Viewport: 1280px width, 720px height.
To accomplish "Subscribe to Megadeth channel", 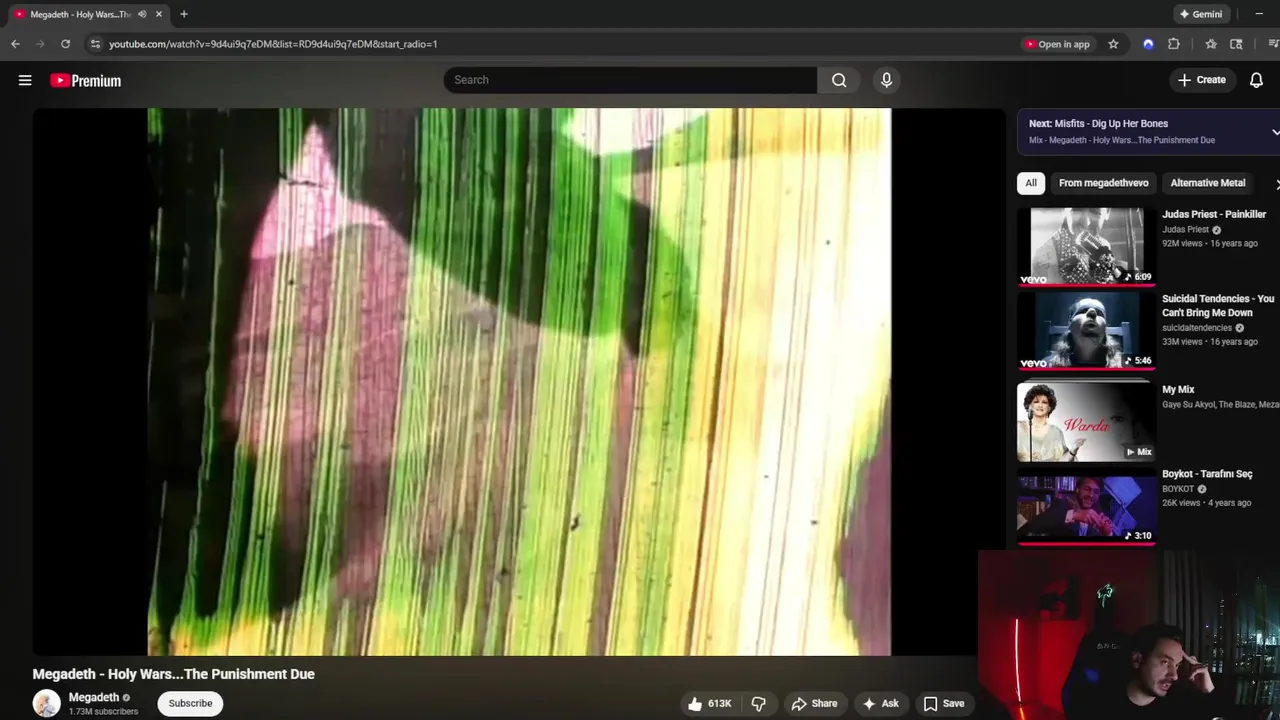I will point(190,703).
